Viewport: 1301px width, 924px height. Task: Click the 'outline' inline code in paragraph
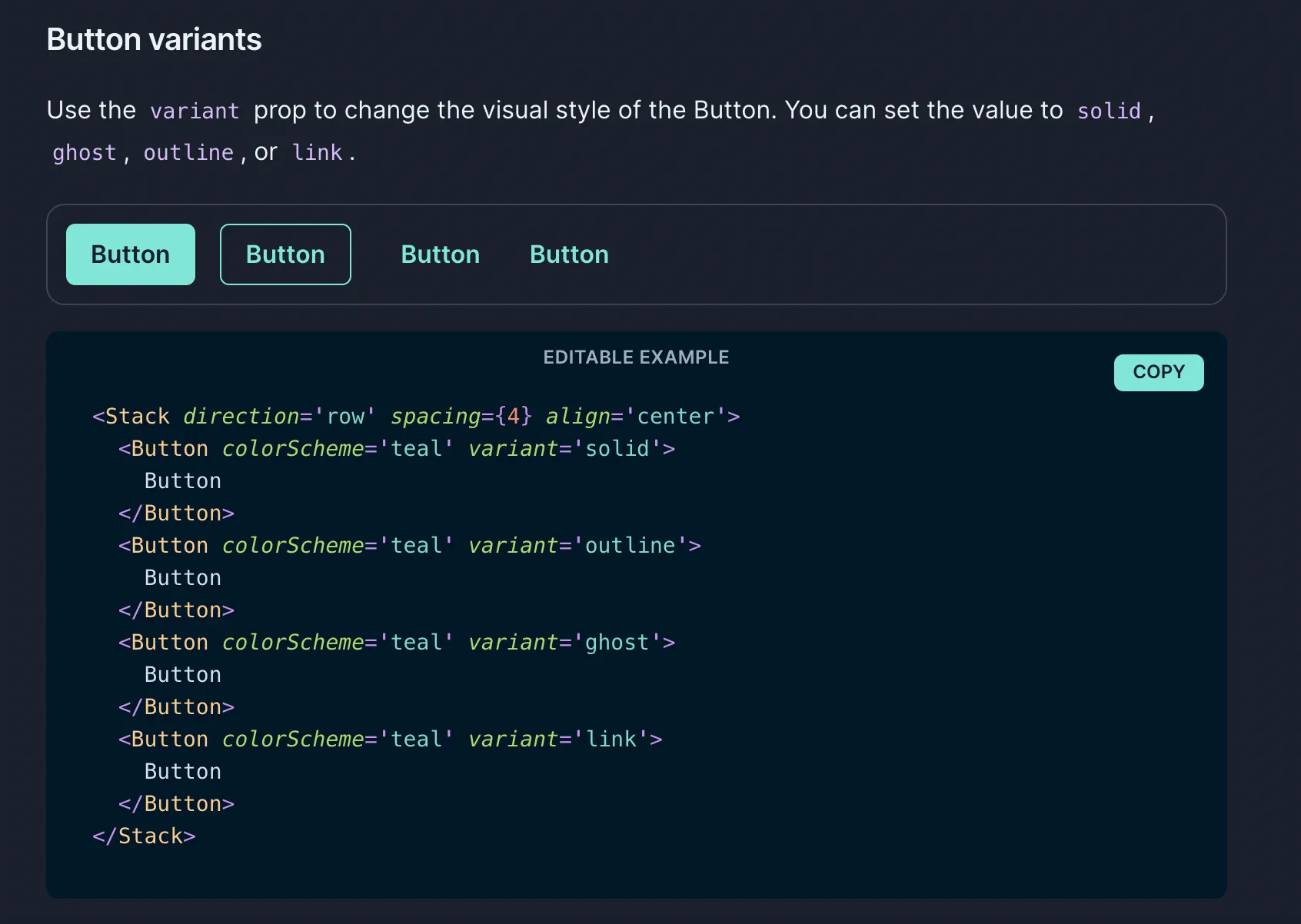[x=188, y=152]
